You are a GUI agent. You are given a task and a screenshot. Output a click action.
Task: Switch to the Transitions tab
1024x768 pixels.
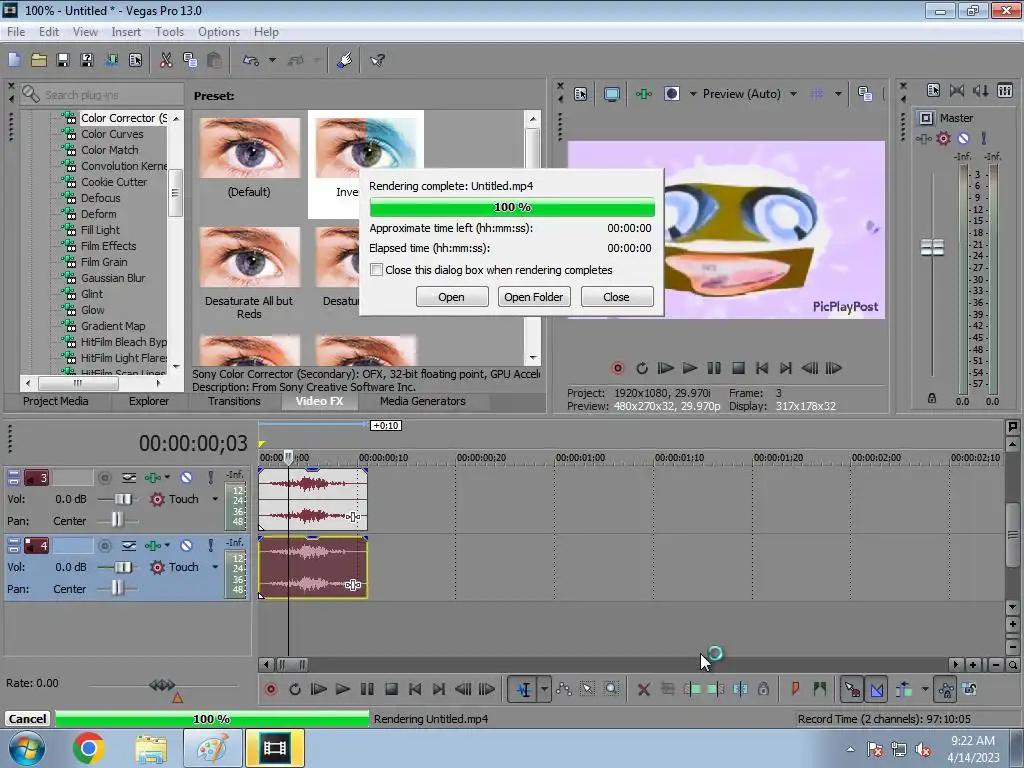[x=234, y=401]
